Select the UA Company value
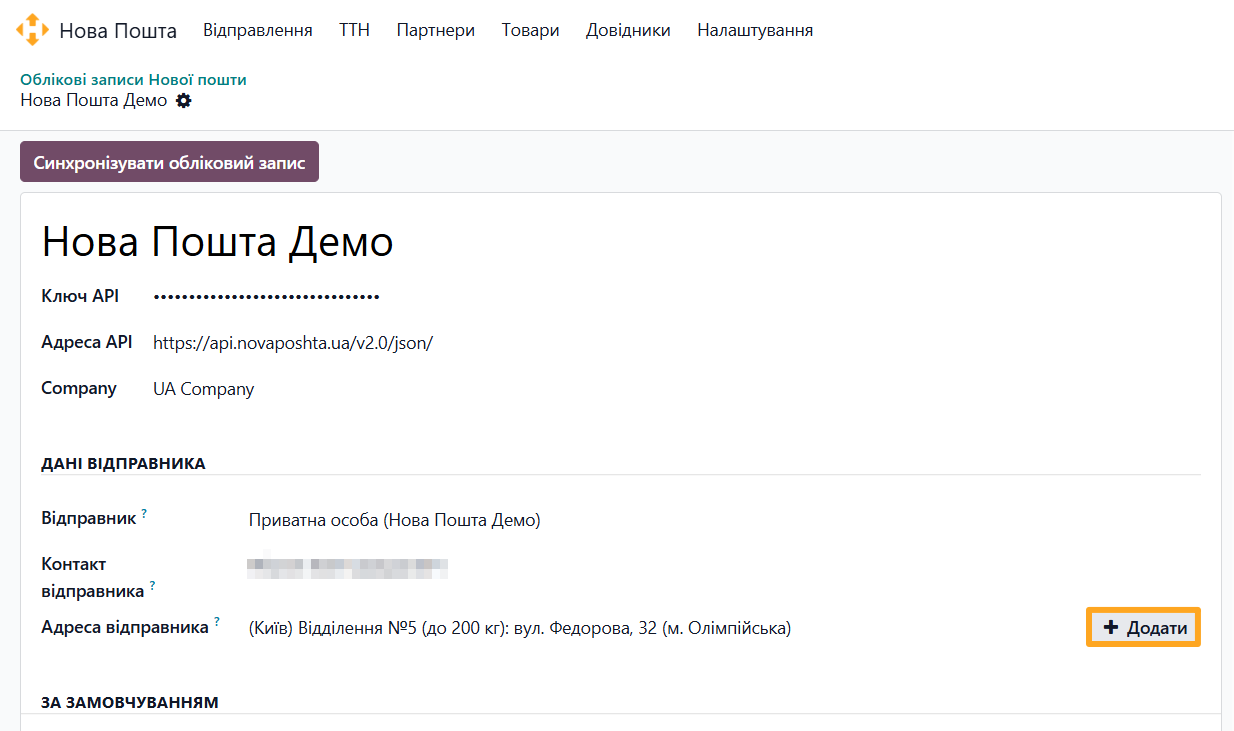The height and width of the screenshot is (731, 1234). pyautogui.click(x=204, y=389)
